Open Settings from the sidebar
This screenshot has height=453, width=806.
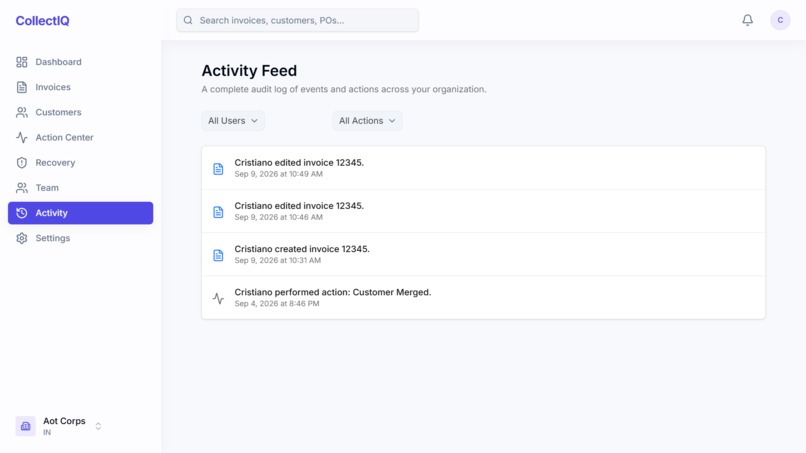(x=80, y=238)
